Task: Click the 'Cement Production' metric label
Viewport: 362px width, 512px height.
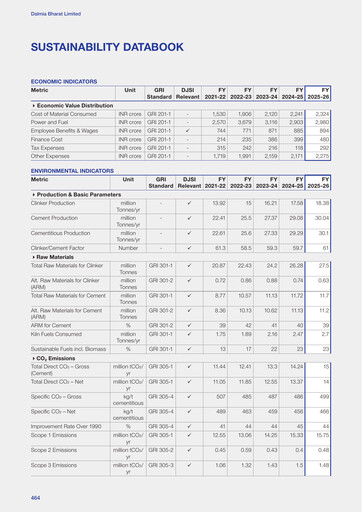Action: coord(54,218)
